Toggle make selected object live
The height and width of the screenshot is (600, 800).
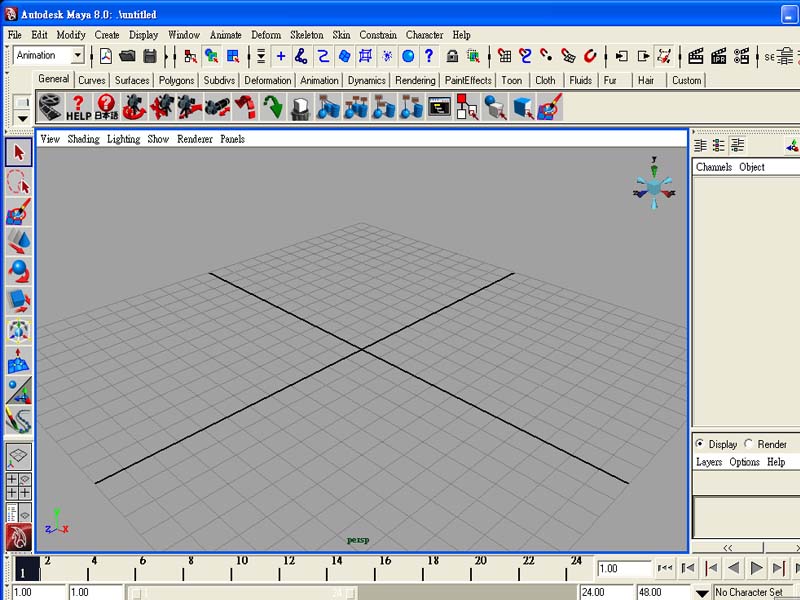click(590, 56)
